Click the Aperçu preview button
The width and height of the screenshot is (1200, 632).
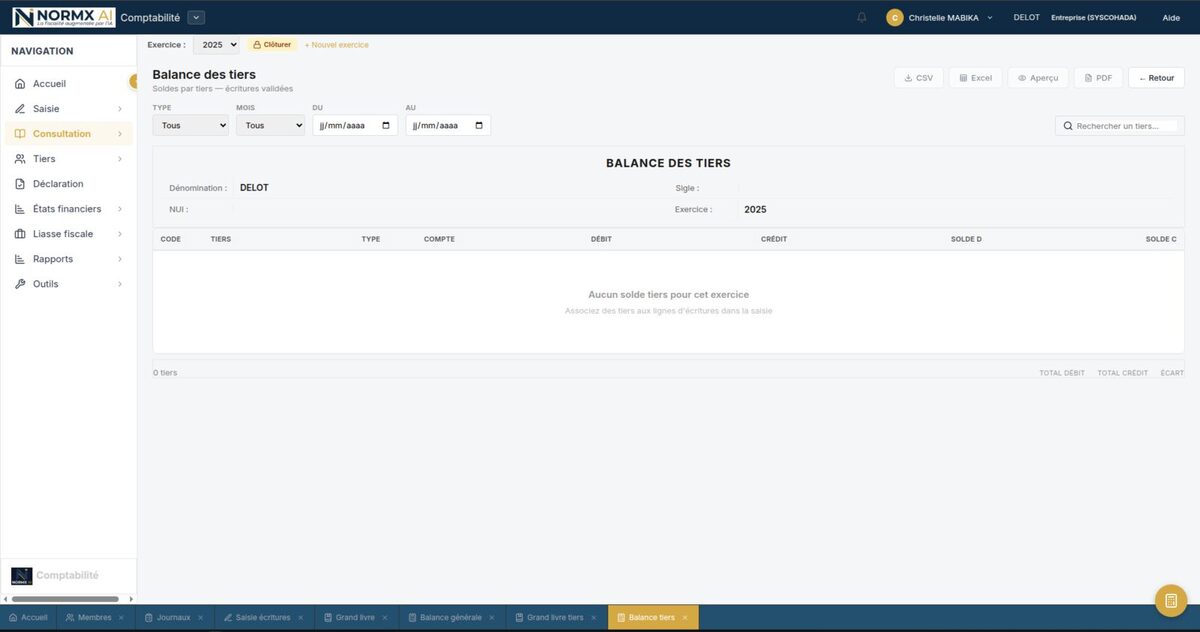pos(1038,78)
